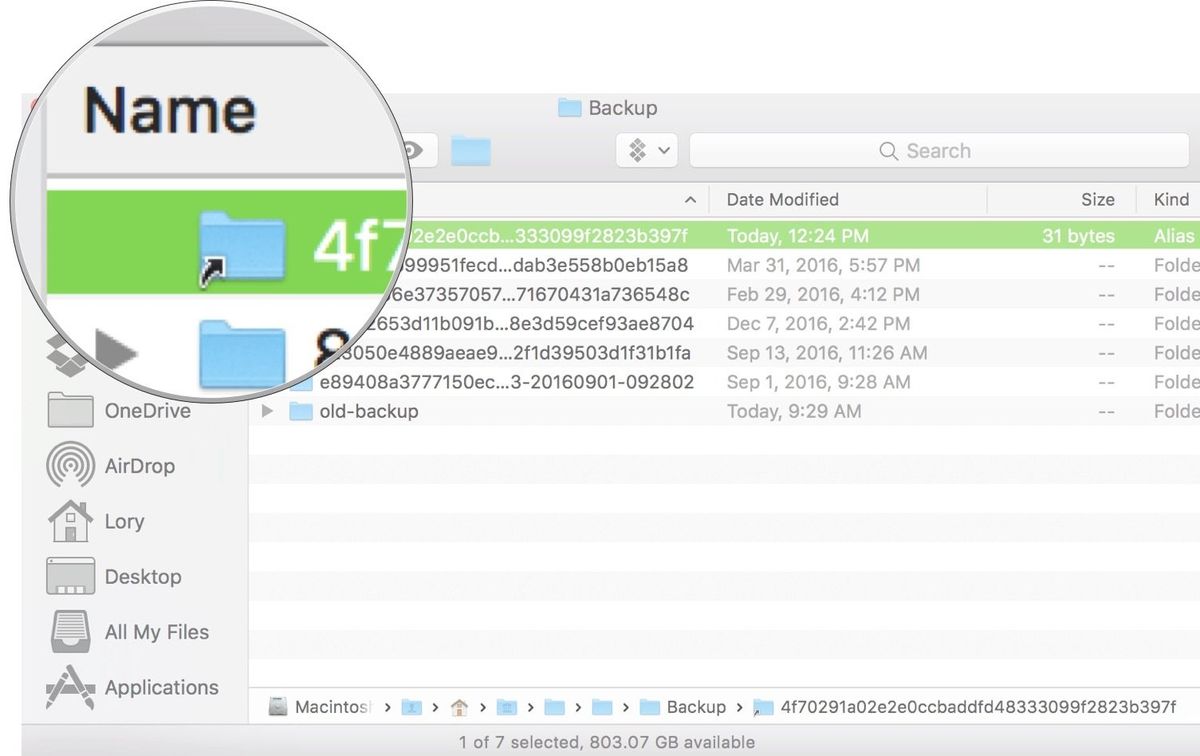Open Lory's home folder in sidebar
The image size is (1200, 756).
tap(124, 521)
